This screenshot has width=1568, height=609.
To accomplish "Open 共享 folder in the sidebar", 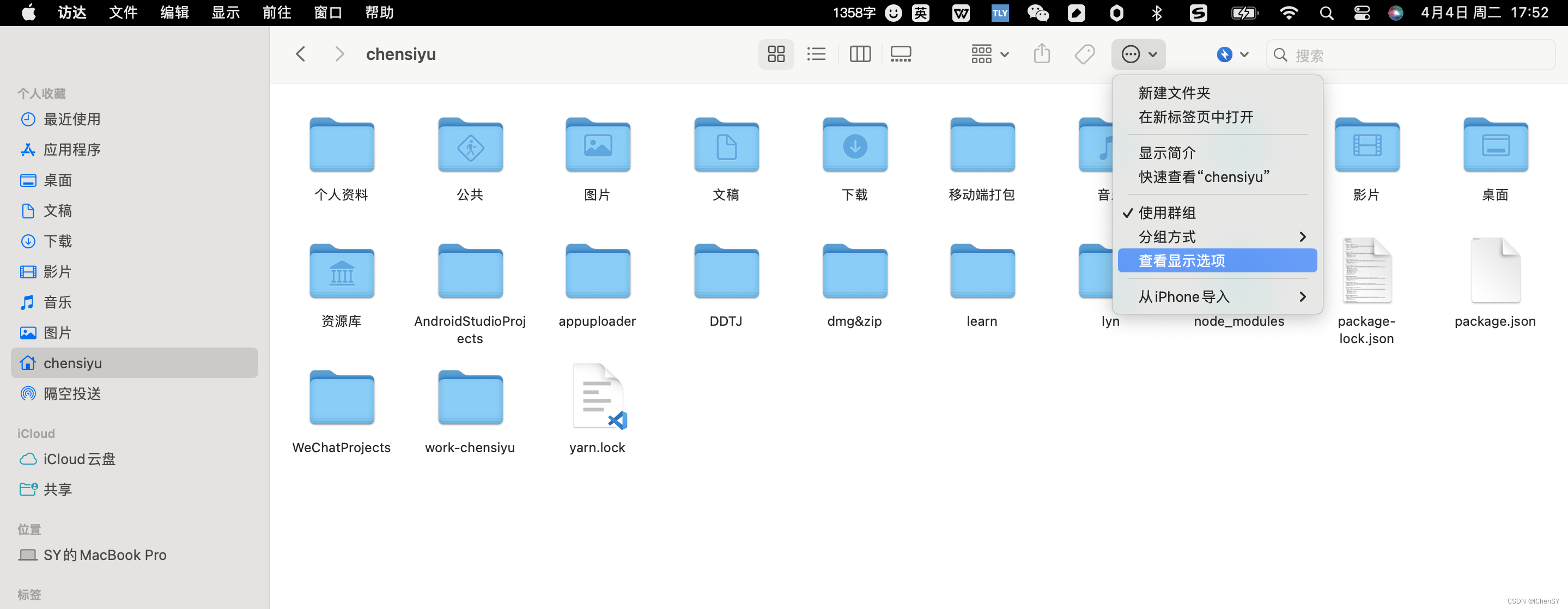I will tap(134, 489).
